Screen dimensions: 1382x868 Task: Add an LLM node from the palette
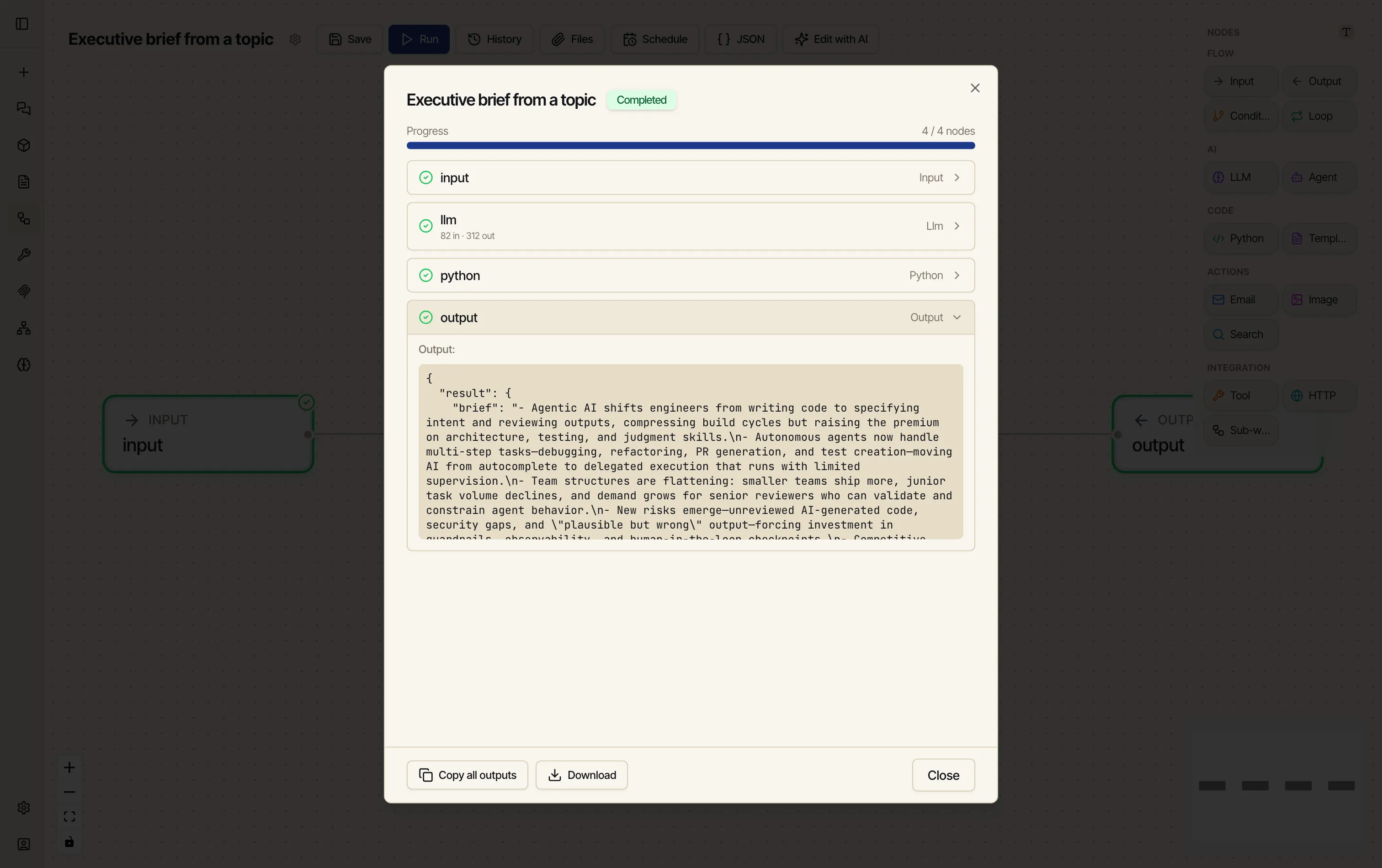coord(1241,177)
